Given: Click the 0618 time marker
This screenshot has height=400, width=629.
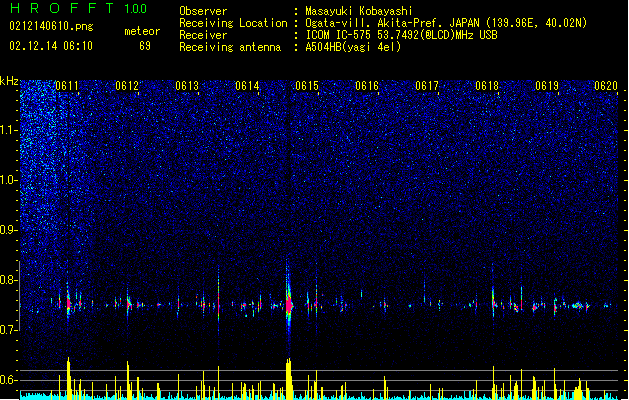Looking at the screenshot, I should pyautogui.click(x=487, y=86).
